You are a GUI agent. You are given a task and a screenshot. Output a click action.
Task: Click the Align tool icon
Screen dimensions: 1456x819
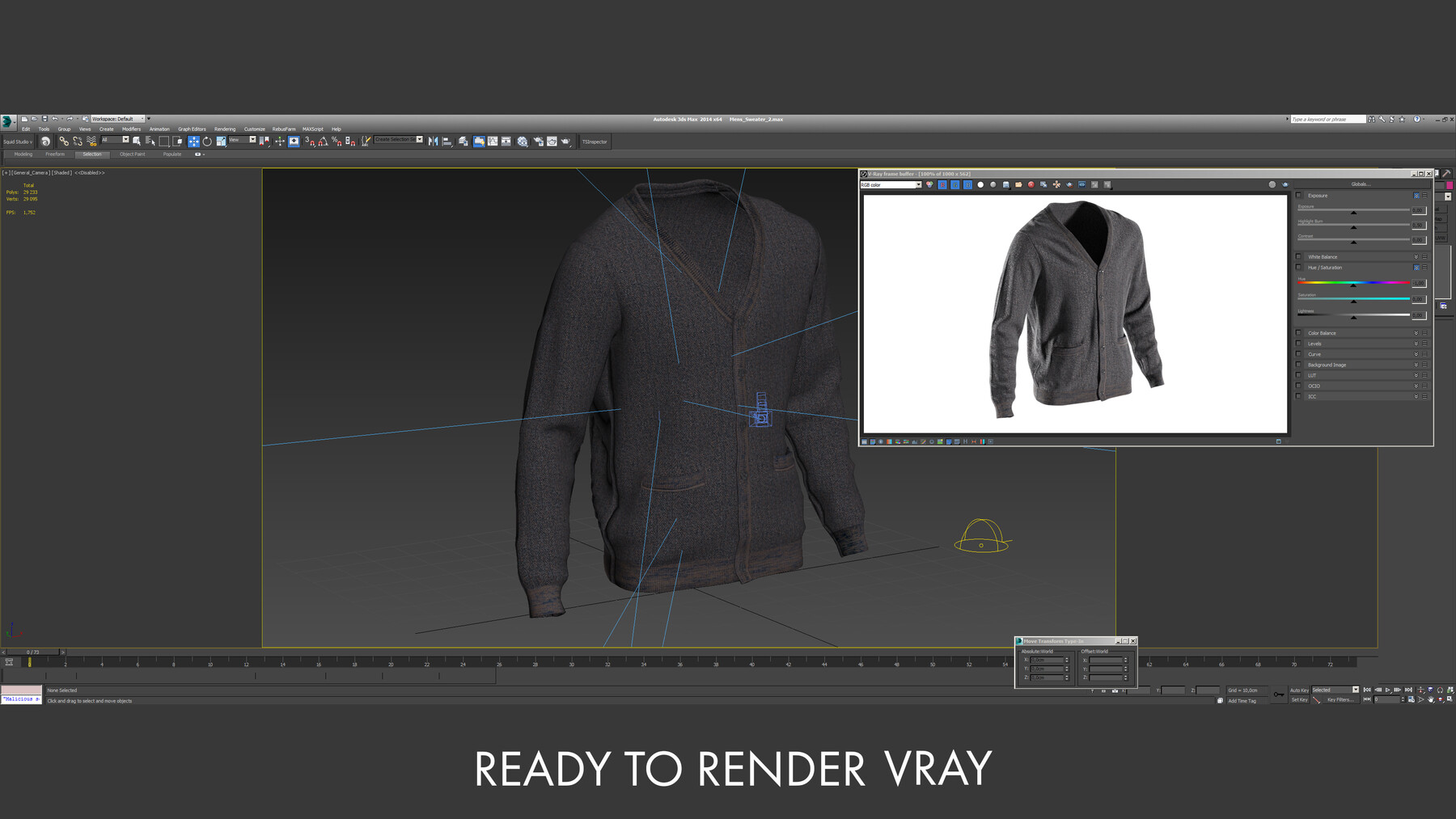447,141
